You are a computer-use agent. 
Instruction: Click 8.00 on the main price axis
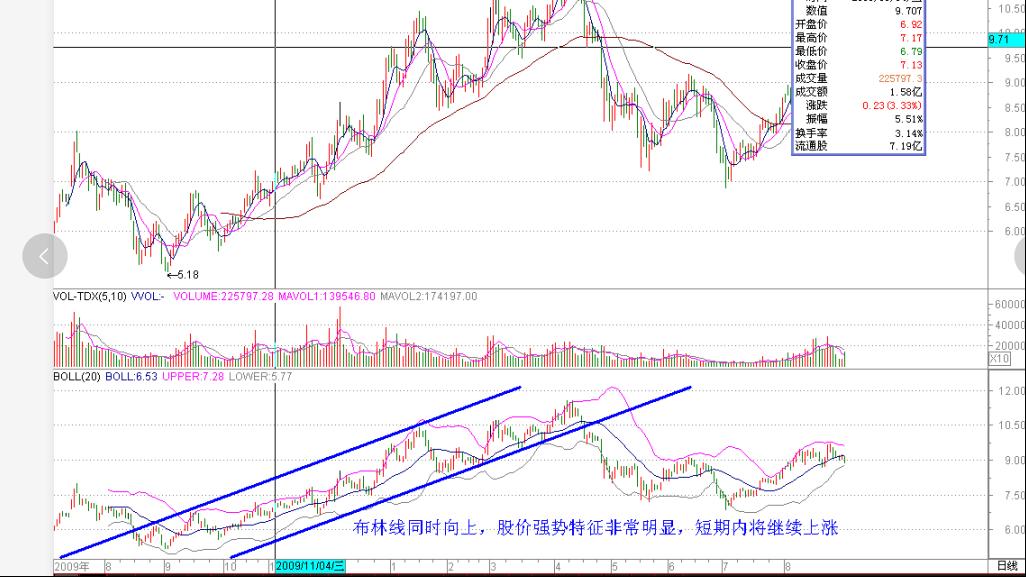(x=1012, y=132)
